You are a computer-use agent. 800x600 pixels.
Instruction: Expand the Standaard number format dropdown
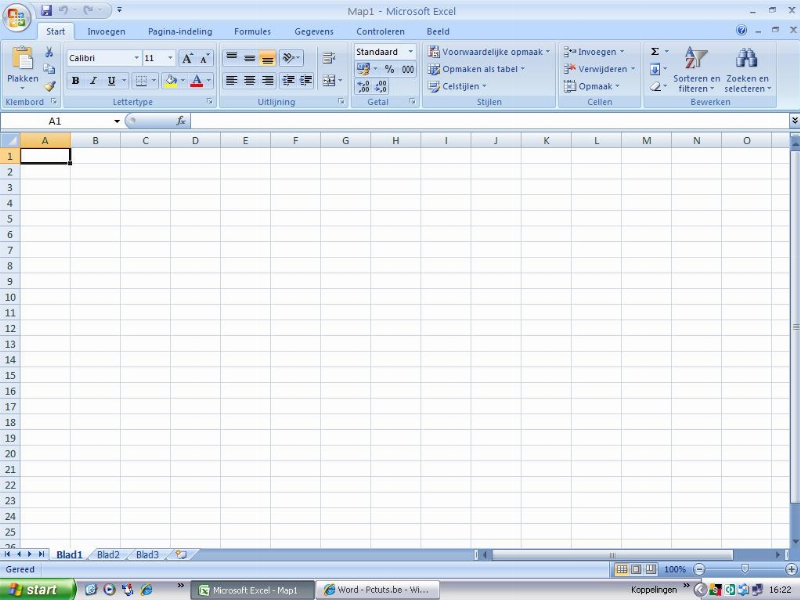[410, 52]
